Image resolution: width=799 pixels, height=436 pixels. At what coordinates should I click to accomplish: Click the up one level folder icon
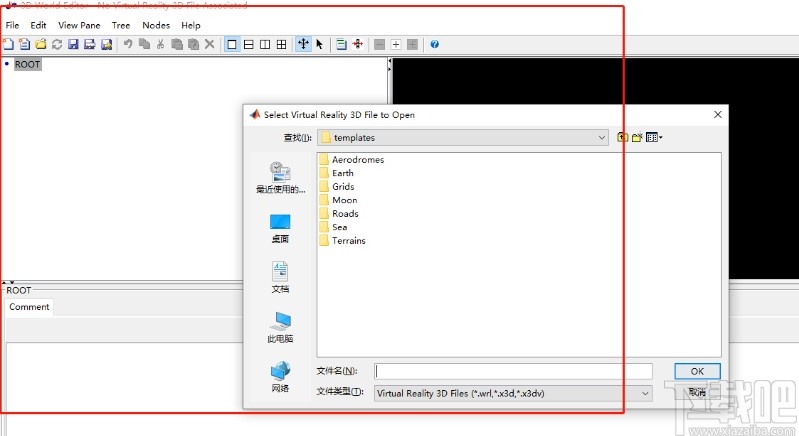622,137
